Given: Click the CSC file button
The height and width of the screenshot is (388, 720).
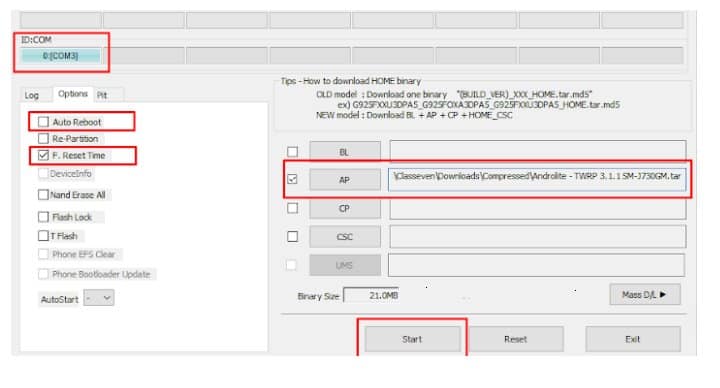Looking at the screenshot, I should [x=345, y=237].
